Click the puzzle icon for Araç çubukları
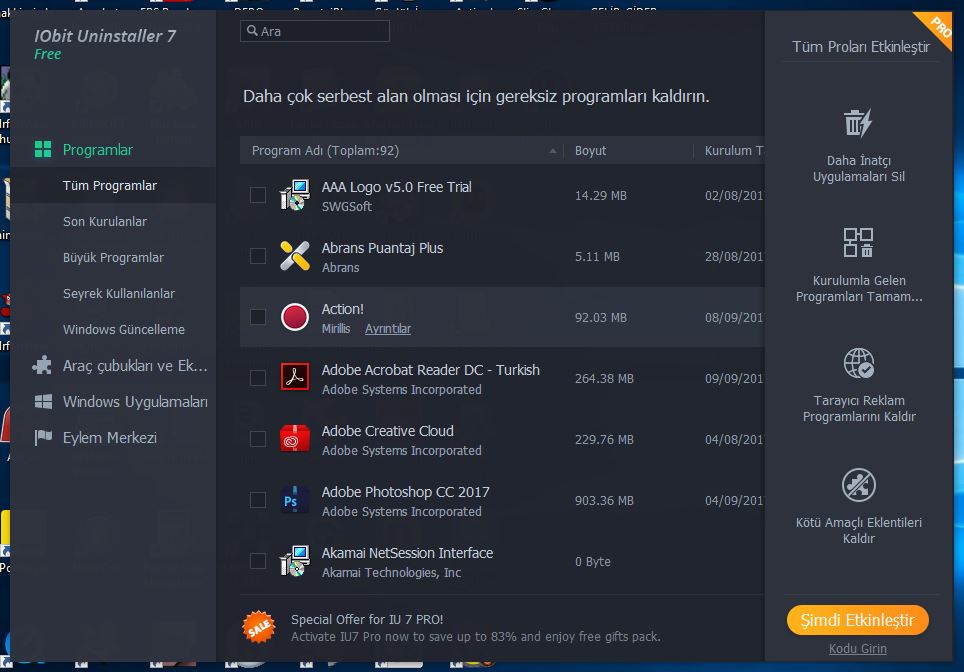964x672 pixels. (x=42, y=366)
